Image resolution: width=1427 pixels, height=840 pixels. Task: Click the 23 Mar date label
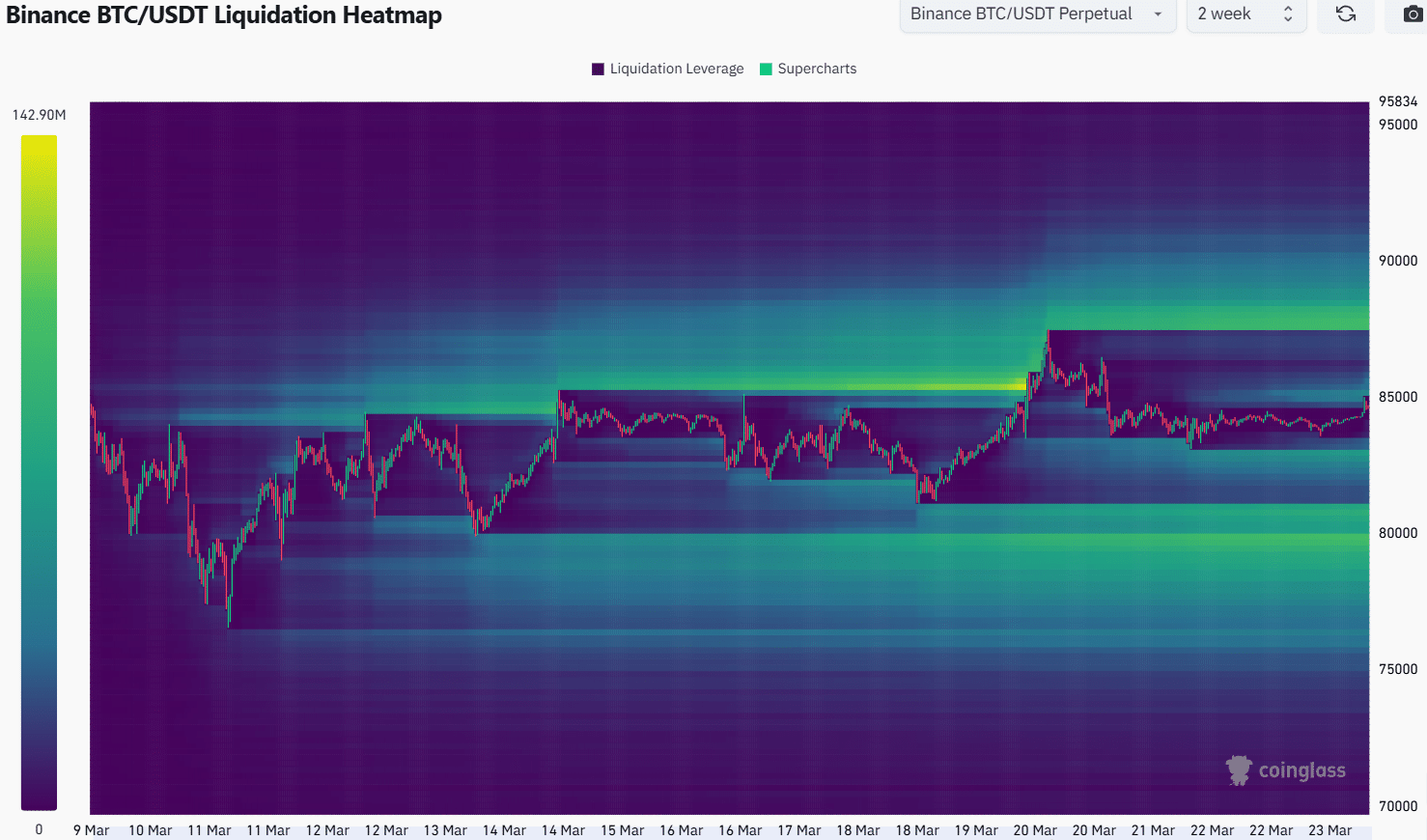coord(1330,830)
